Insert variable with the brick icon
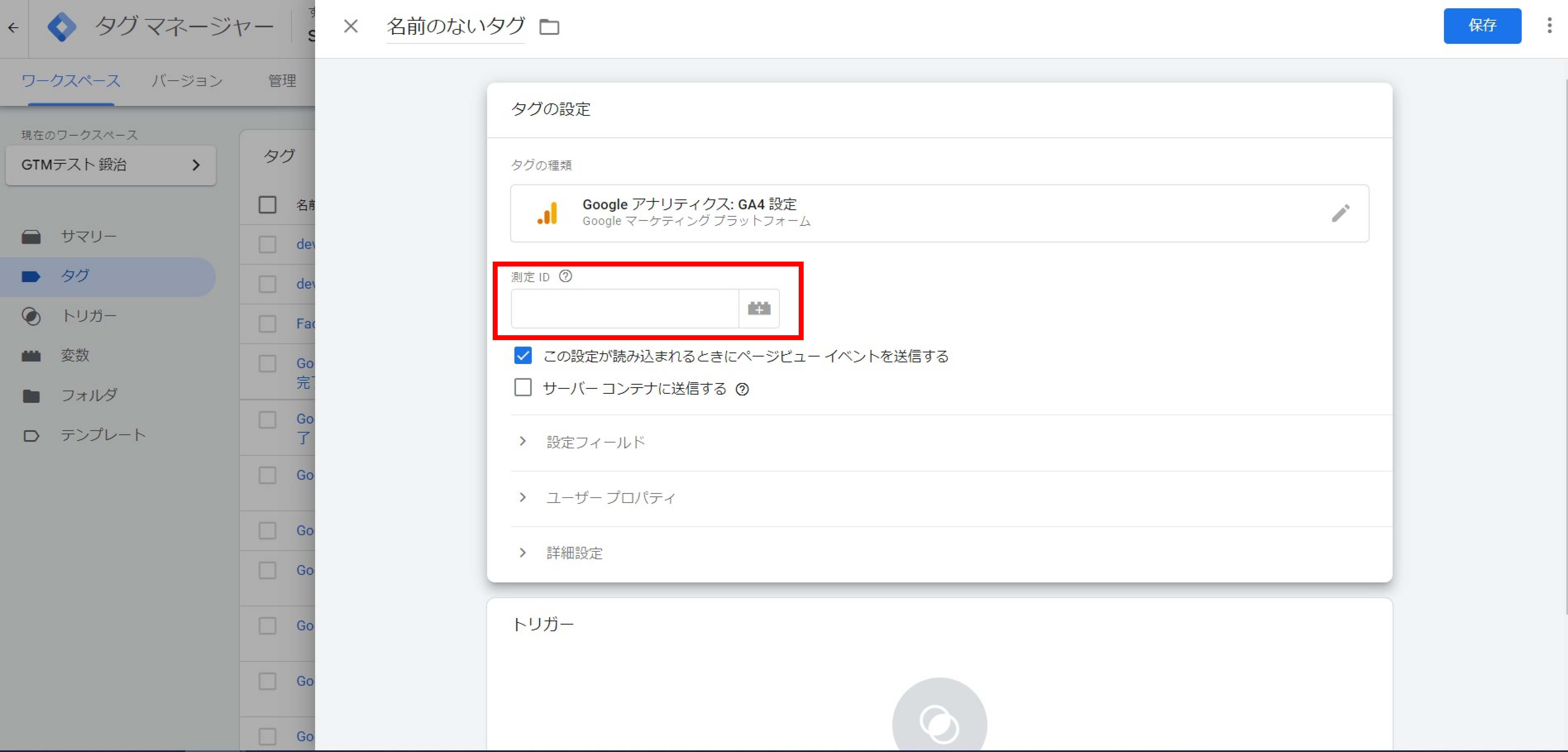Viewport: 1568px width, 752px height. tap(758, 309)
